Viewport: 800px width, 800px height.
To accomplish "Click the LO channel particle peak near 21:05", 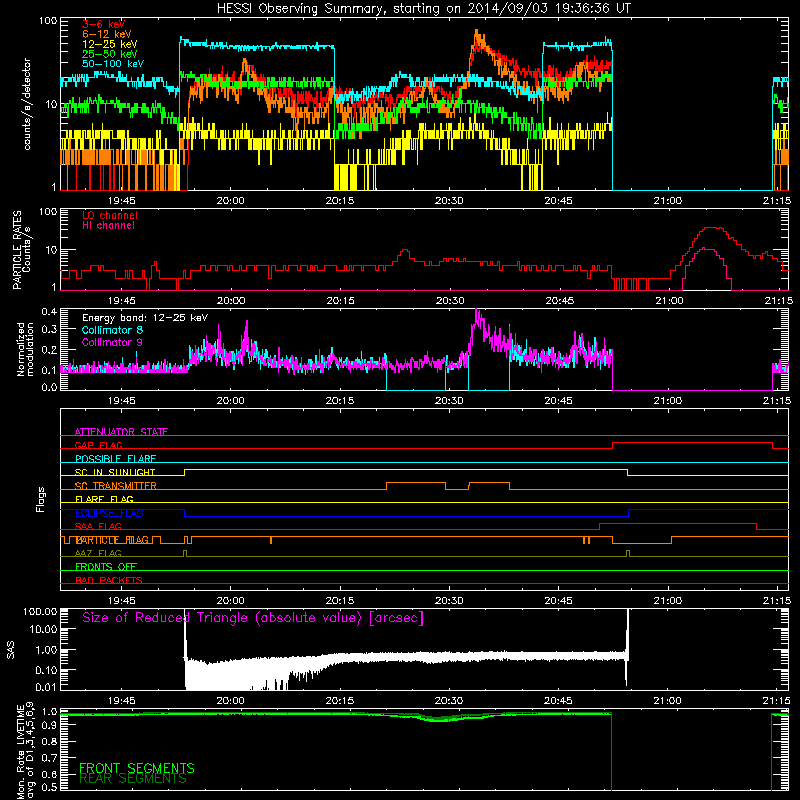I will click(712, 228).
